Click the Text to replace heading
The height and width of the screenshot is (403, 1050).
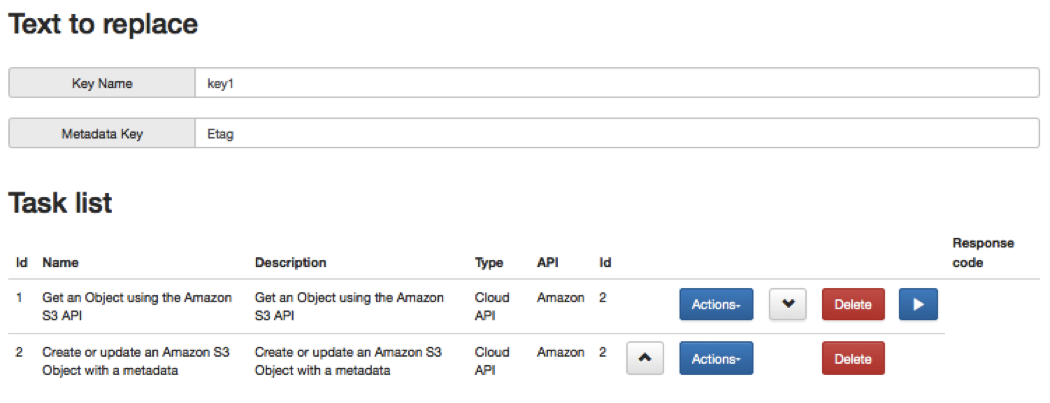coord(103,24)
